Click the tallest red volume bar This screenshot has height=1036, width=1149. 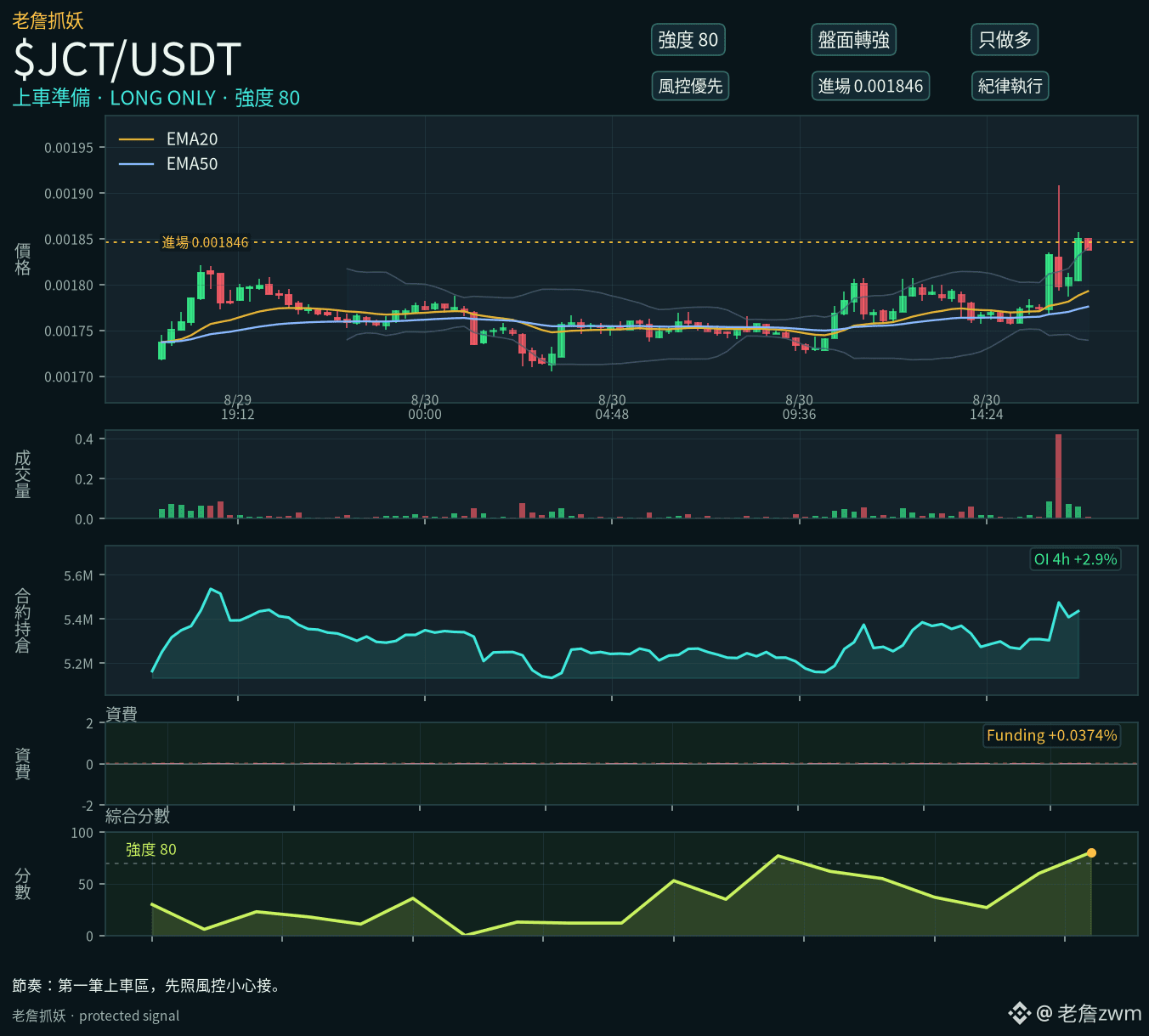coord(1058,476)
